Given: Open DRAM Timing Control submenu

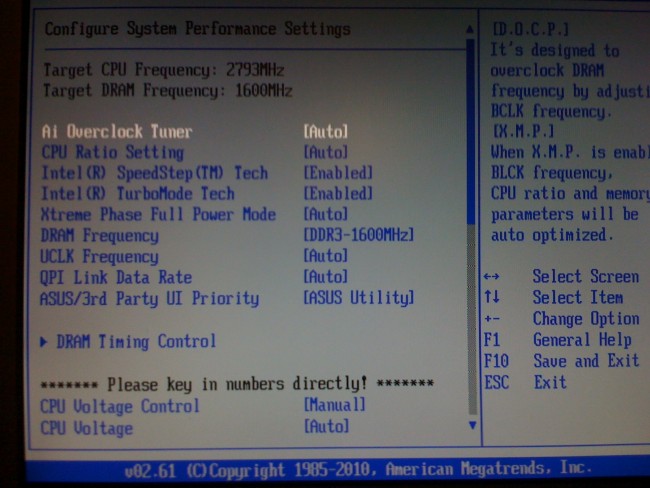Looking at the screenshot, I should point(136,342).
